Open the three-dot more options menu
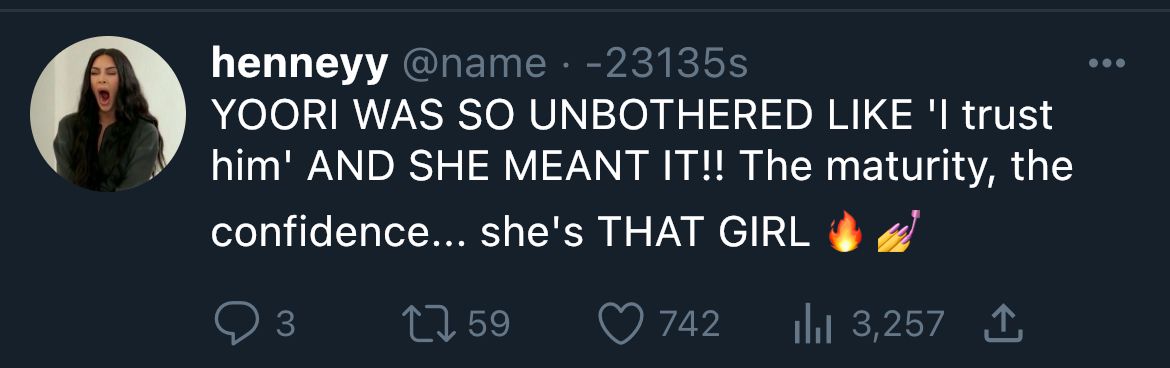Screen dimensions: 1170x368 (1107, 63)
